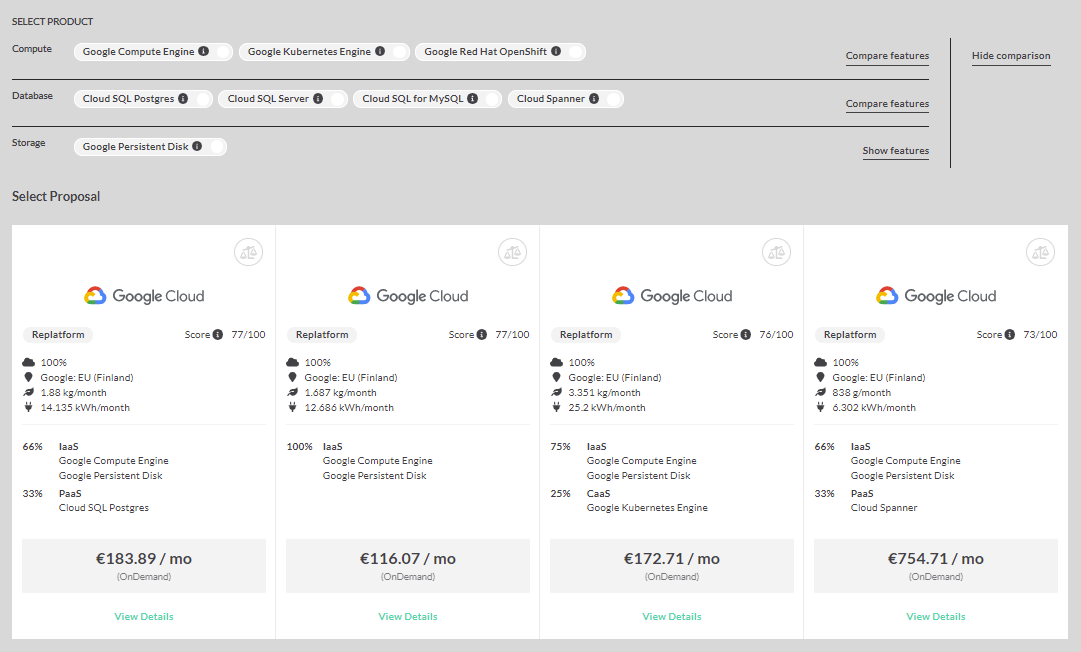Image resolution: width=1081 pixels, height=652 pixels.
Task: Click the plug icon beside 12.686 kWh/month
Action: (292, 407)
